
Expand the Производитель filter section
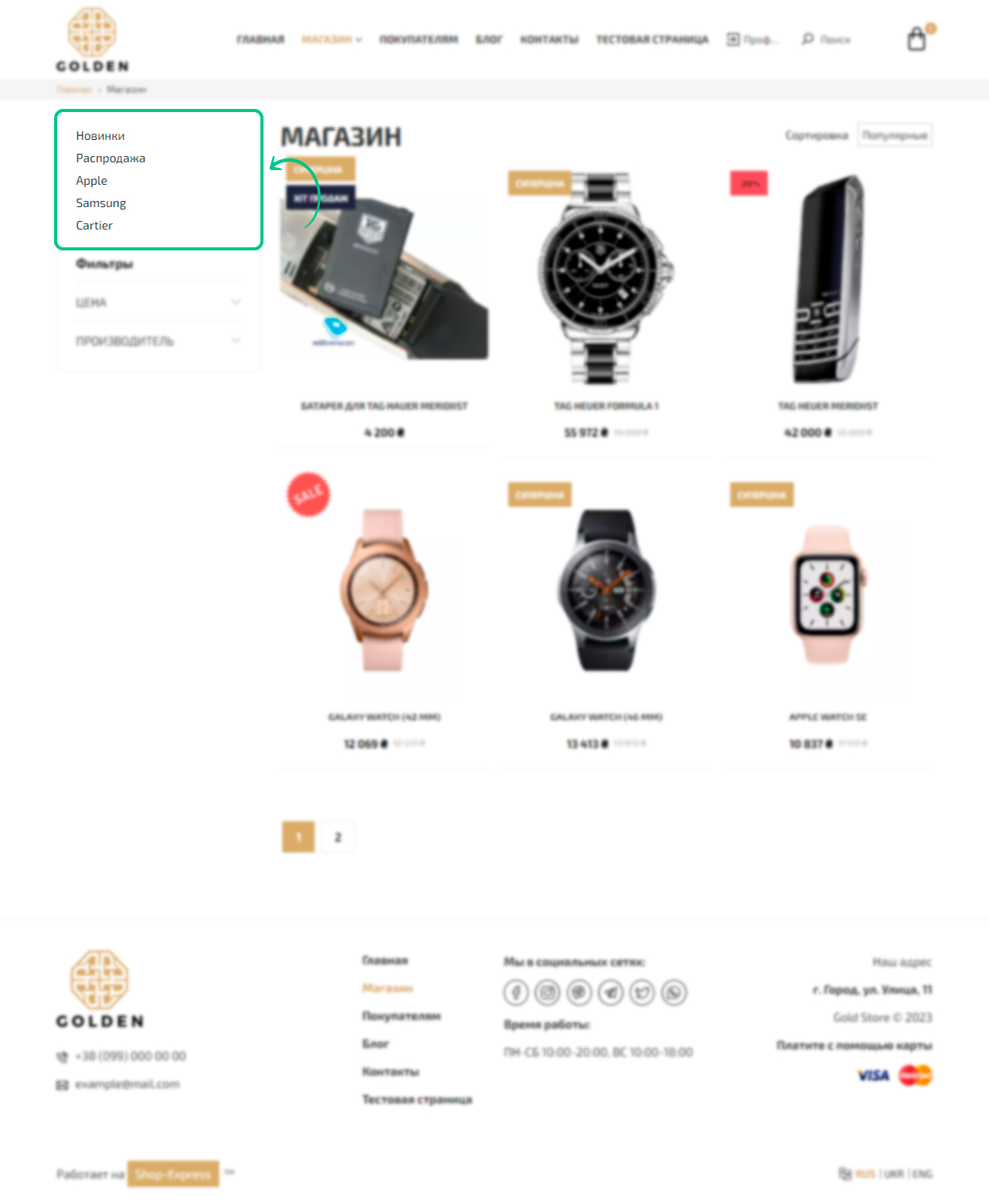tap(158, 341)
